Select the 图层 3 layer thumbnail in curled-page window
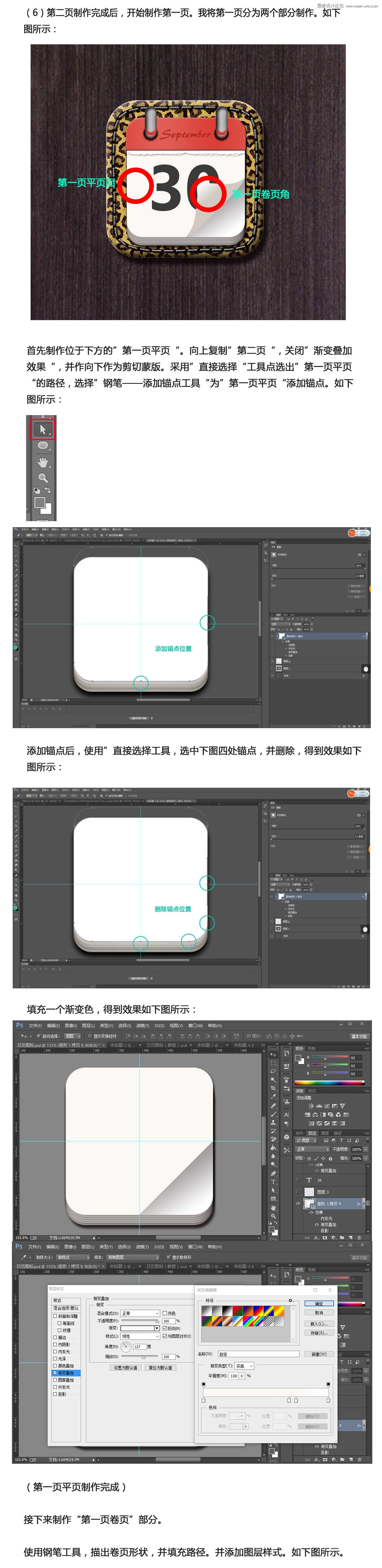382x1568 pixels. tap(309, 1192)
